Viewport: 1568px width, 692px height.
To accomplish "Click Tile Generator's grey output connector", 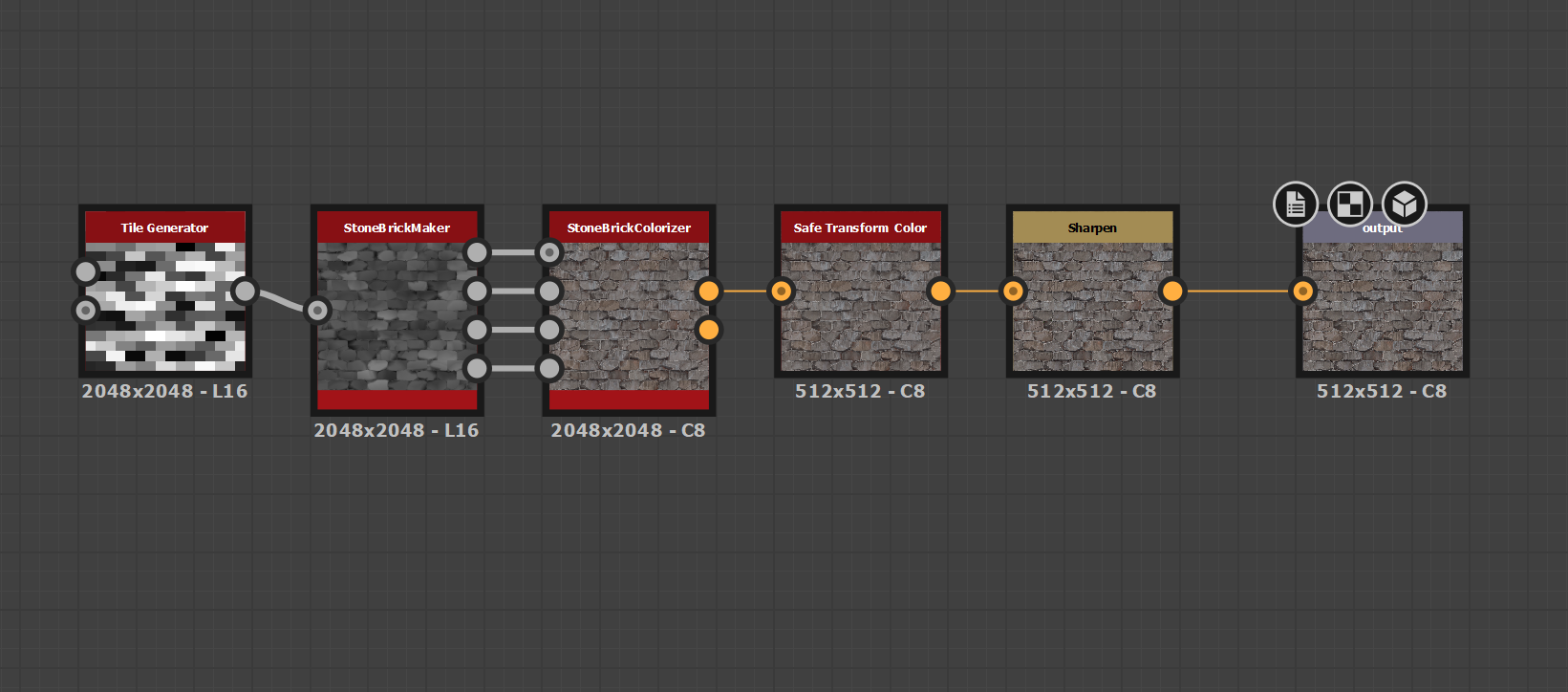I will coord(245,291).
